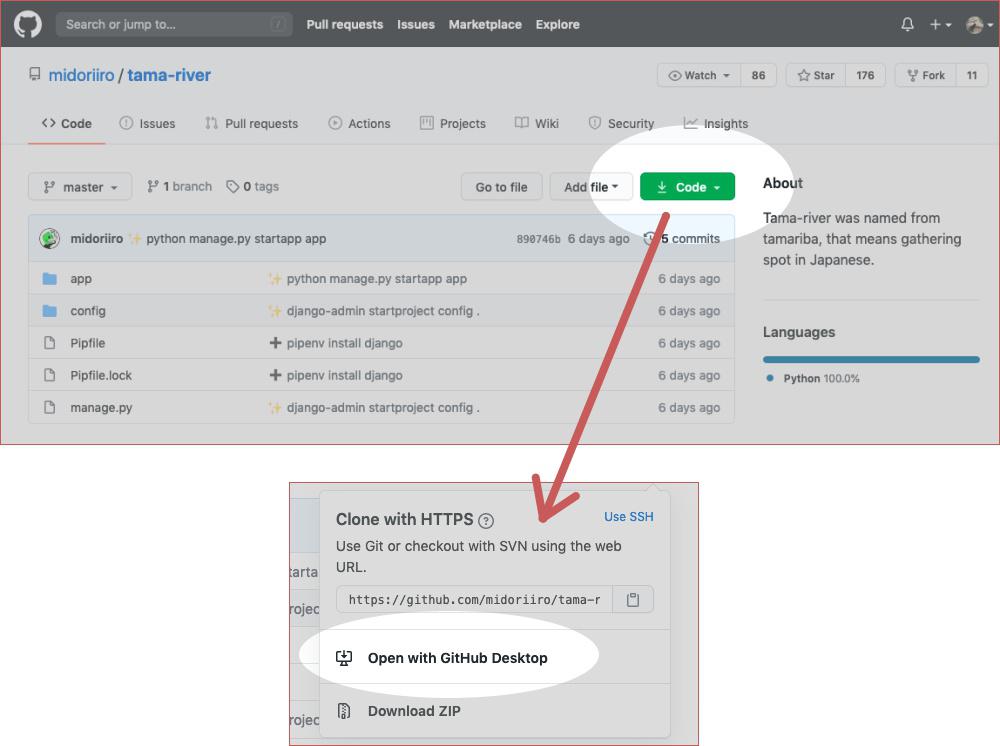Focus the Search or jump to field
The image size is (1000, 746).
tap(174, 24)
